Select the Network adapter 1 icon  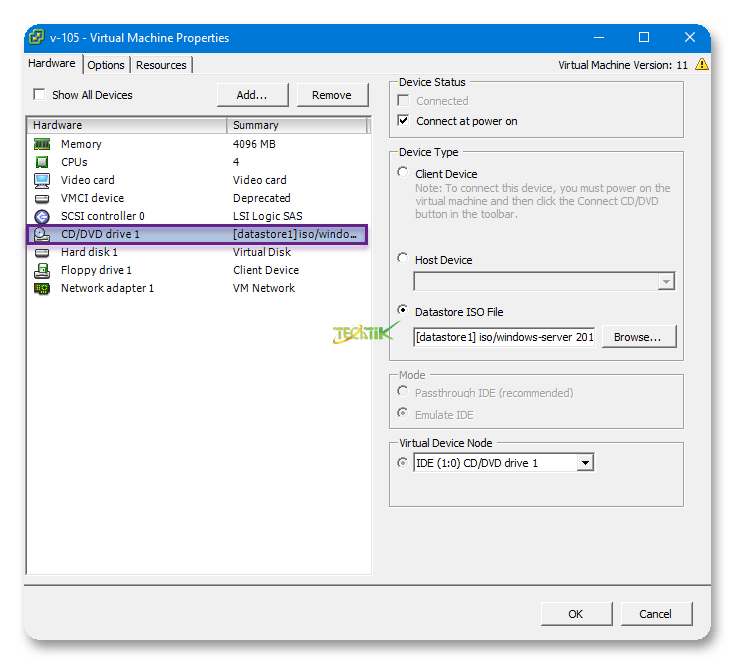coord(42,288)
